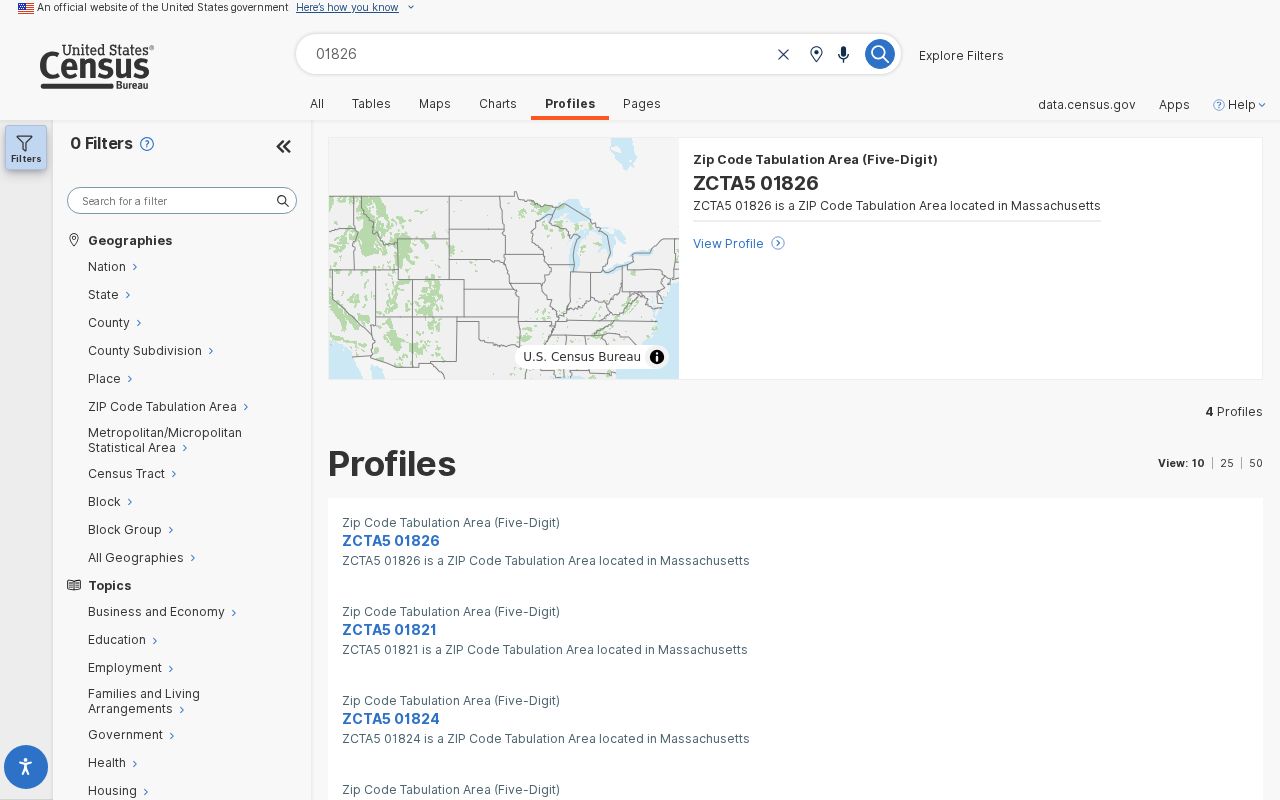Expand the All Geographies filter
Viewport: 1280px width, 800px height.
141,558
